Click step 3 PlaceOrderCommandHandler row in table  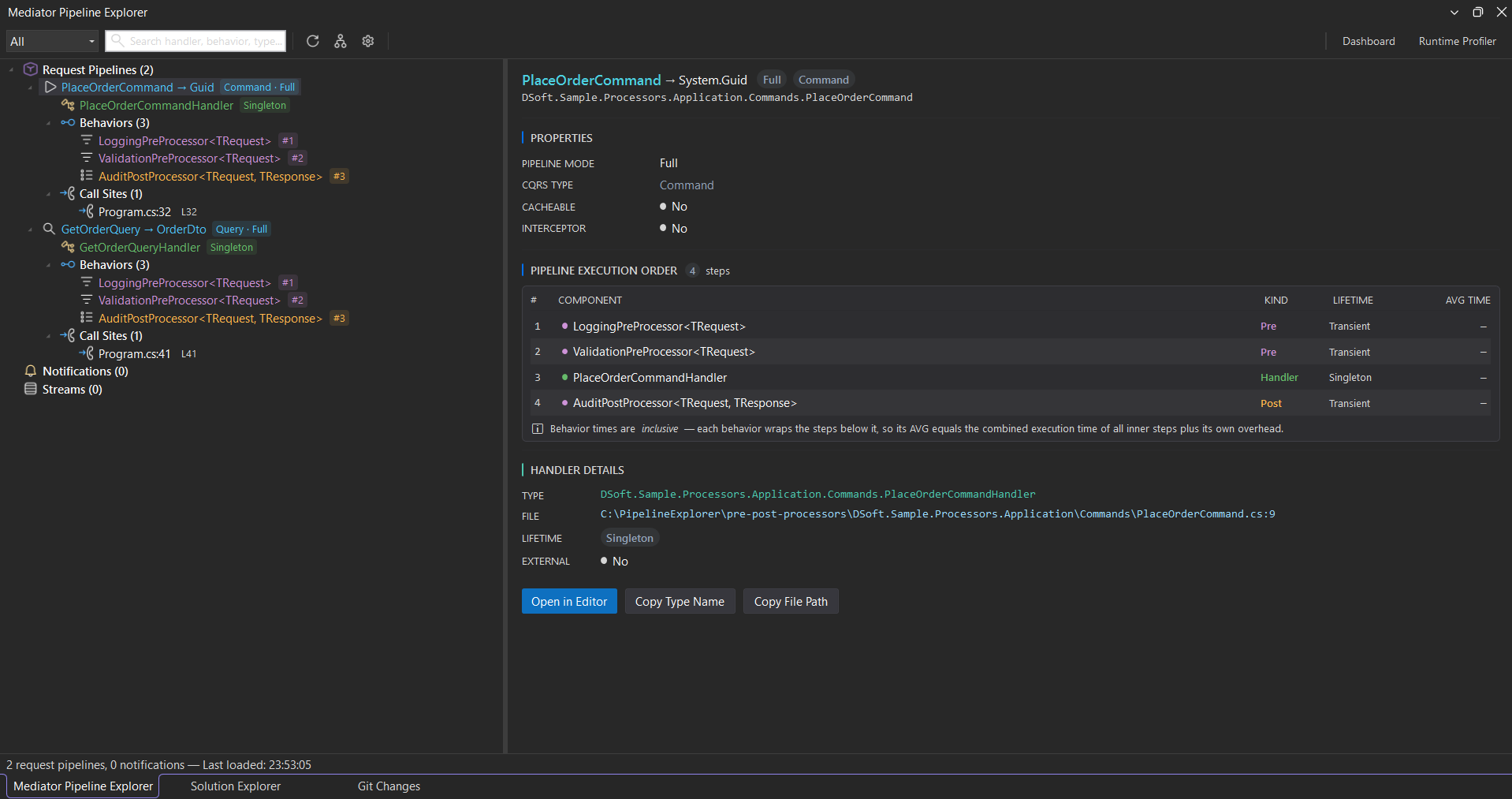pos(1010,377)
